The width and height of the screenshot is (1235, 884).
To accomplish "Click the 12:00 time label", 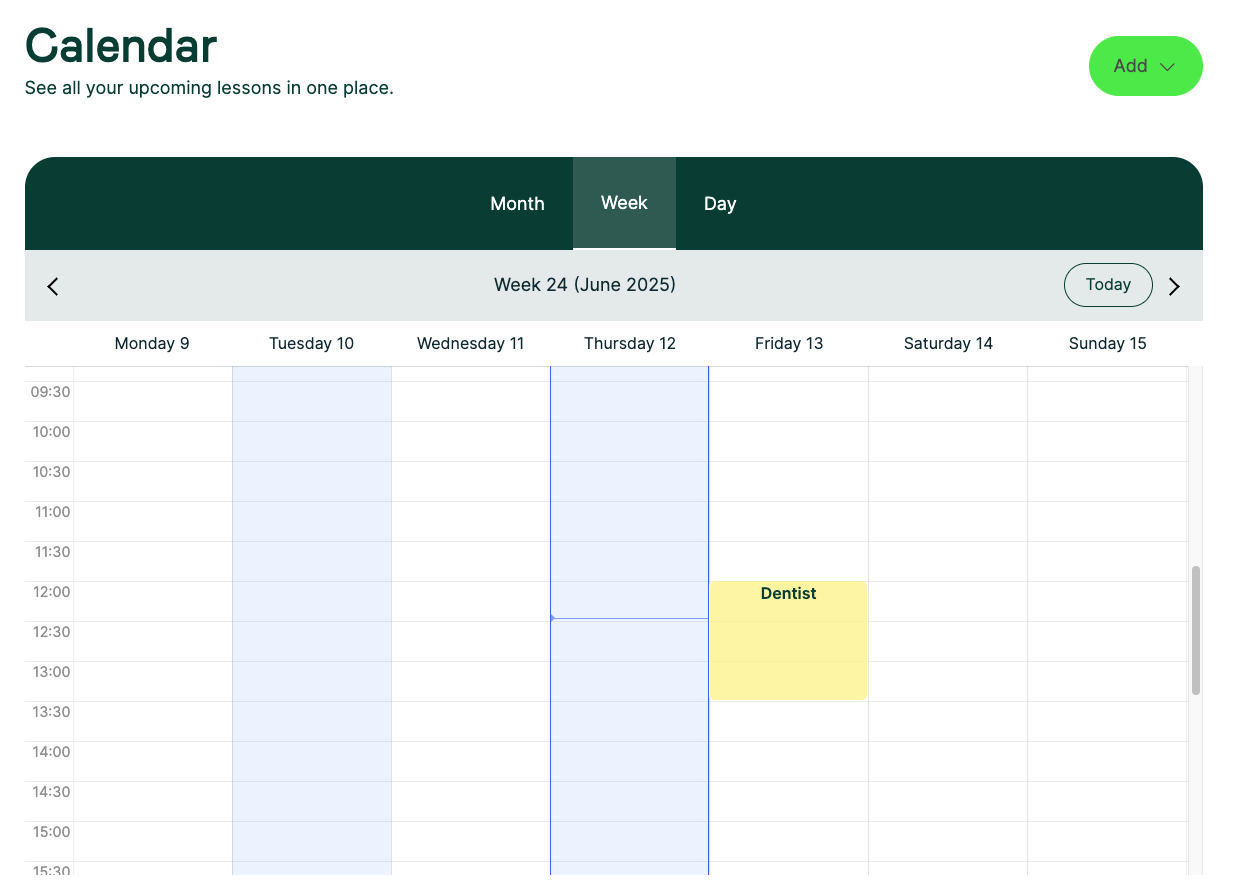I will coord(50,591).
